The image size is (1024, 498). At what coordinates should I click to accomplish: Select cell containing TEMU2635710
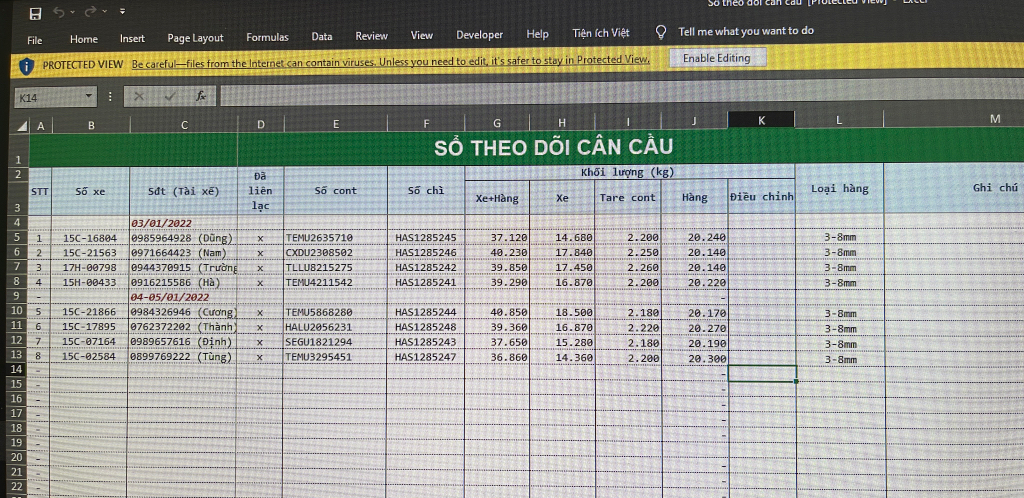pyautogui.click(x=319, y=238)
